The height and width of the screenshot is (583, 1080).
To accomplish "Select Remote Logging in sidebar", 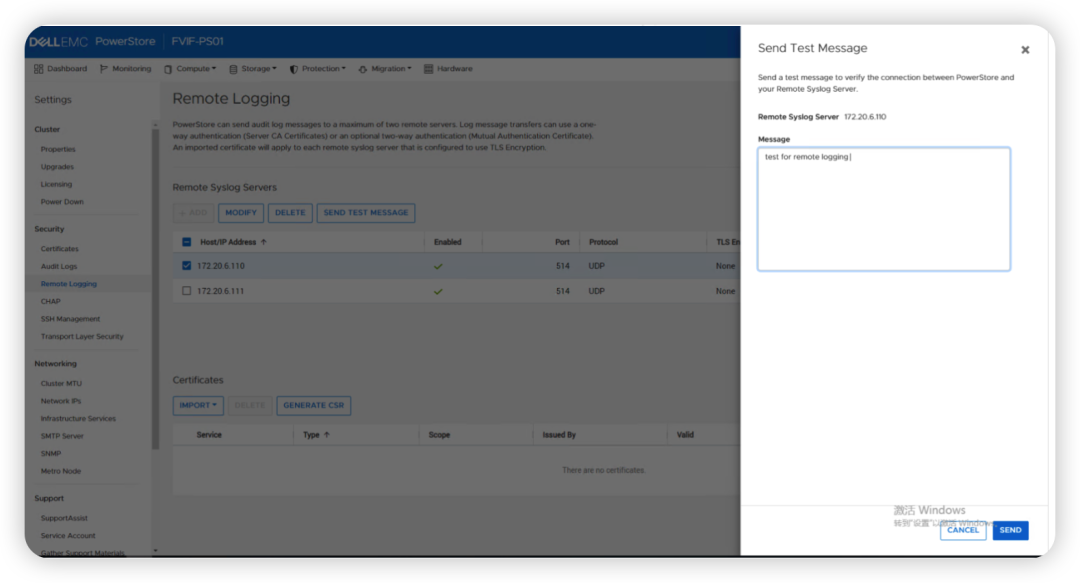I will (69, 284).
